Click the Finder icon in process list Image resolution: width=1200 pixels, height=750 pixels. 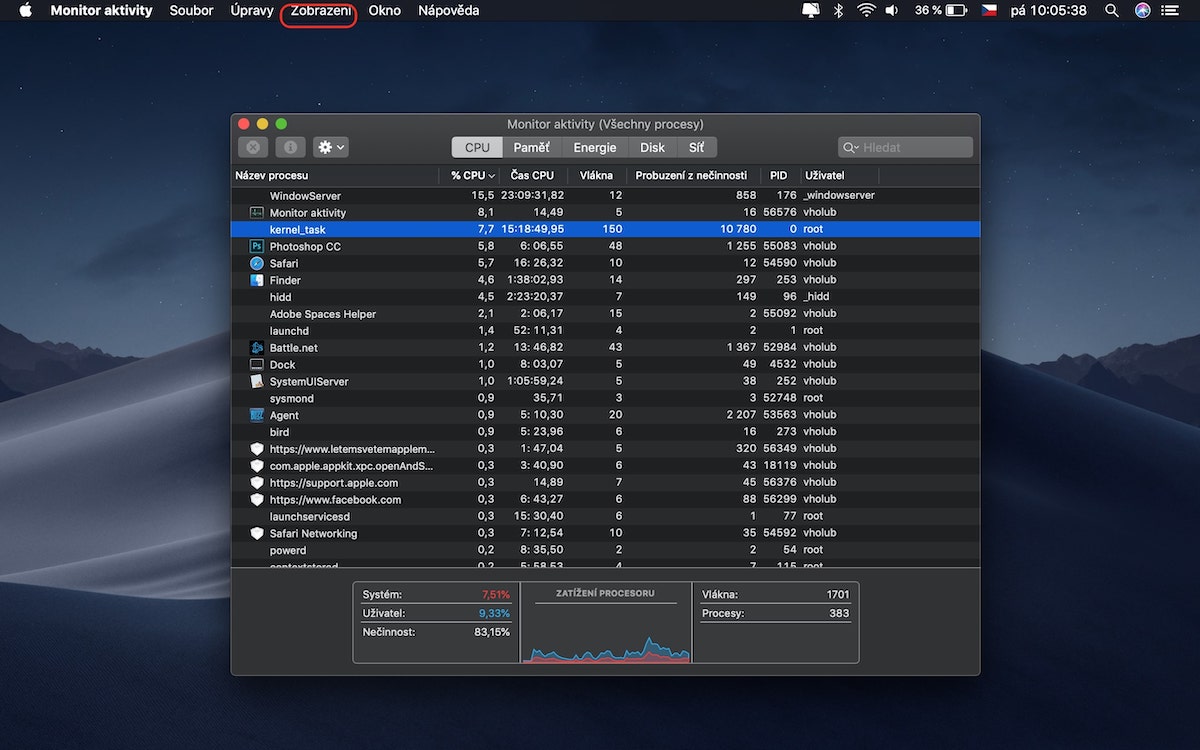[257, 280]
